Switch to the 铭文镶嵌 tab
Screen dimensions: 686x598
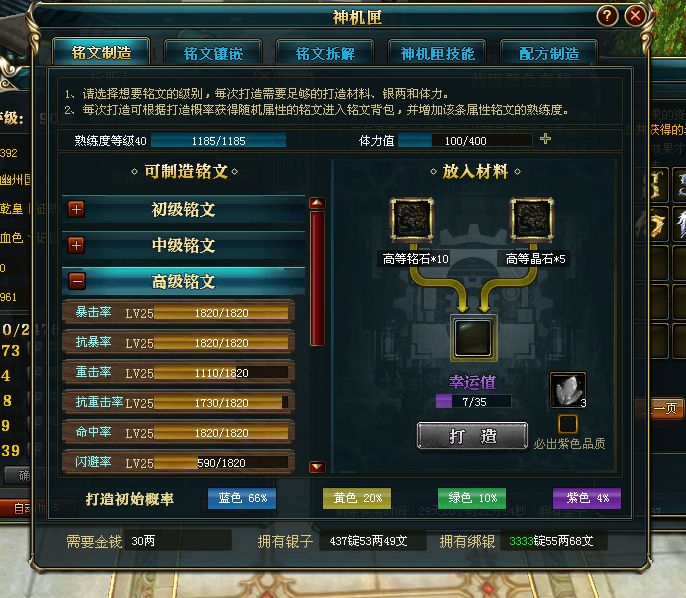(213, 53)
